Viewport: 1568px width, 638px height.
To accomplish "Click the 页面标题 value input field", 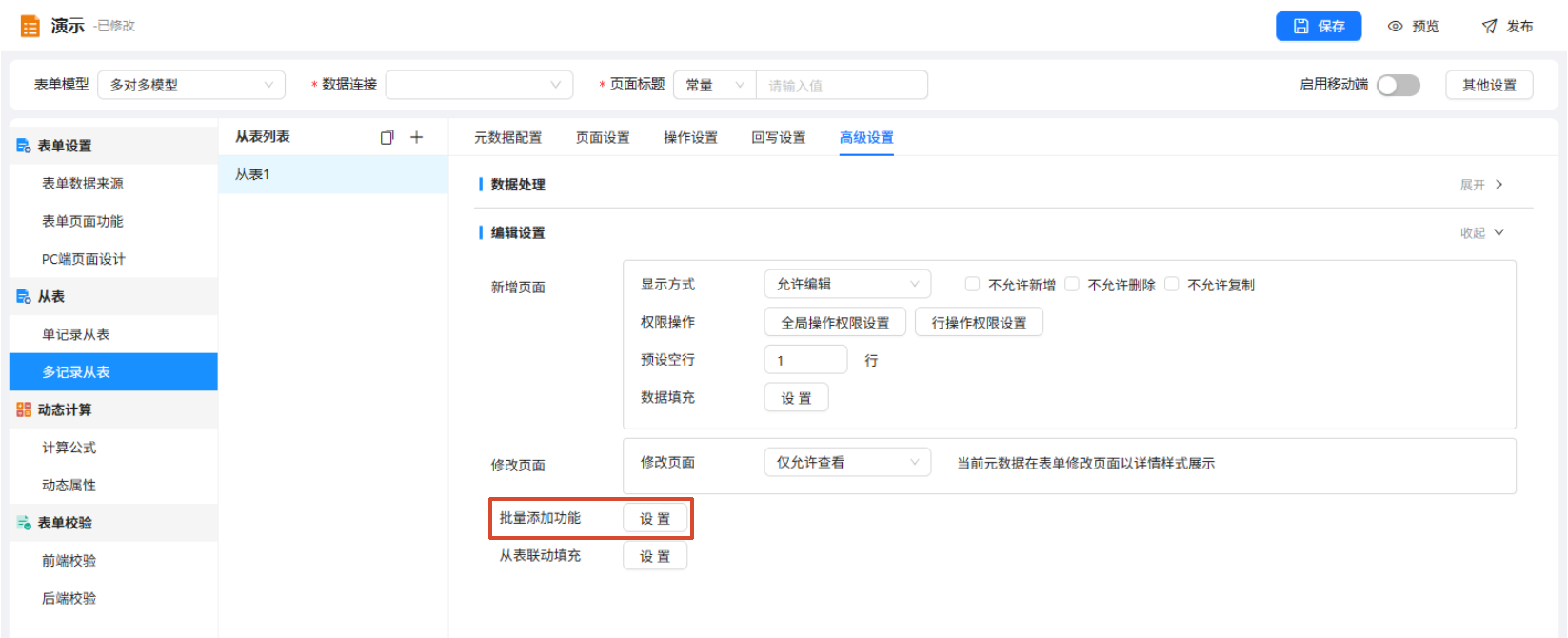I will (842, 85).
